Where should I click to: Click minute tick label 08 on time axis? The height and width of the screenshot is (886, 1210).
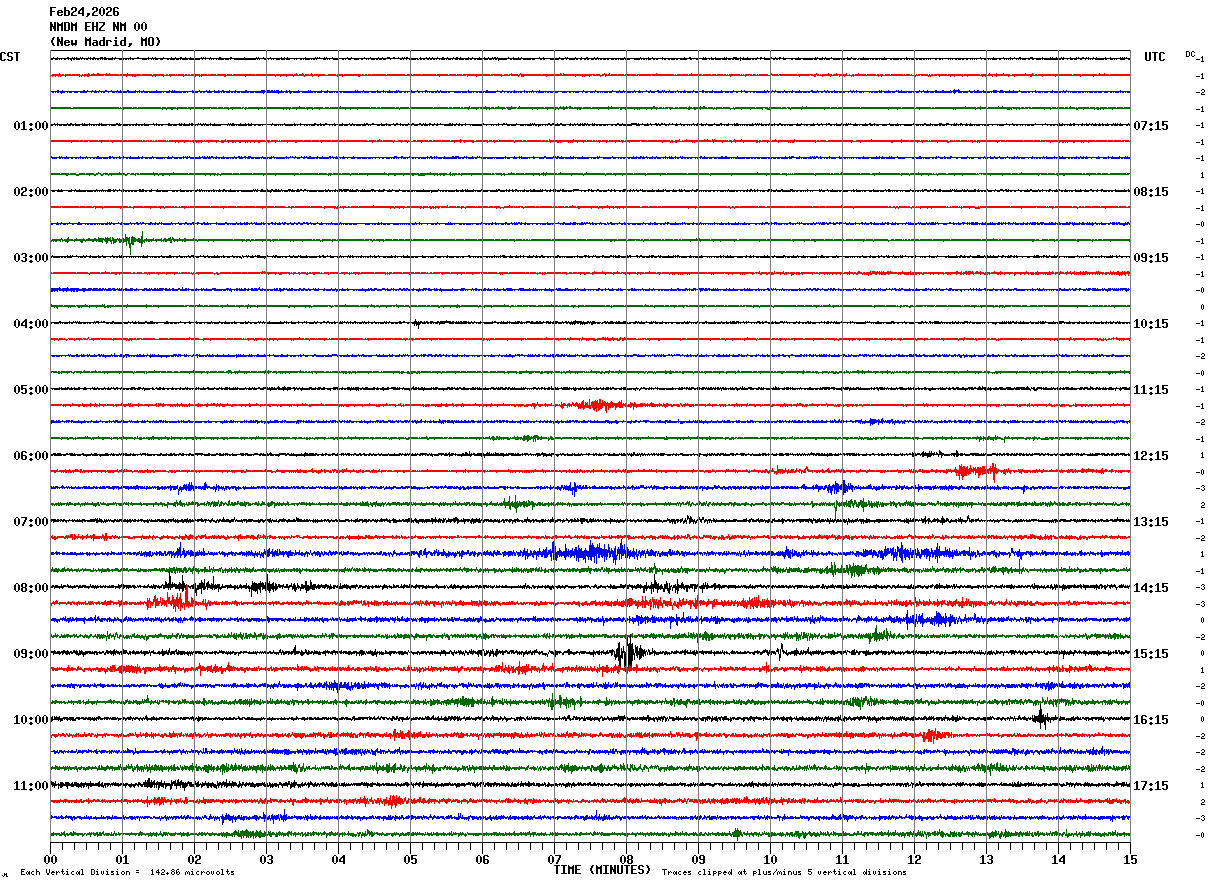626,859
